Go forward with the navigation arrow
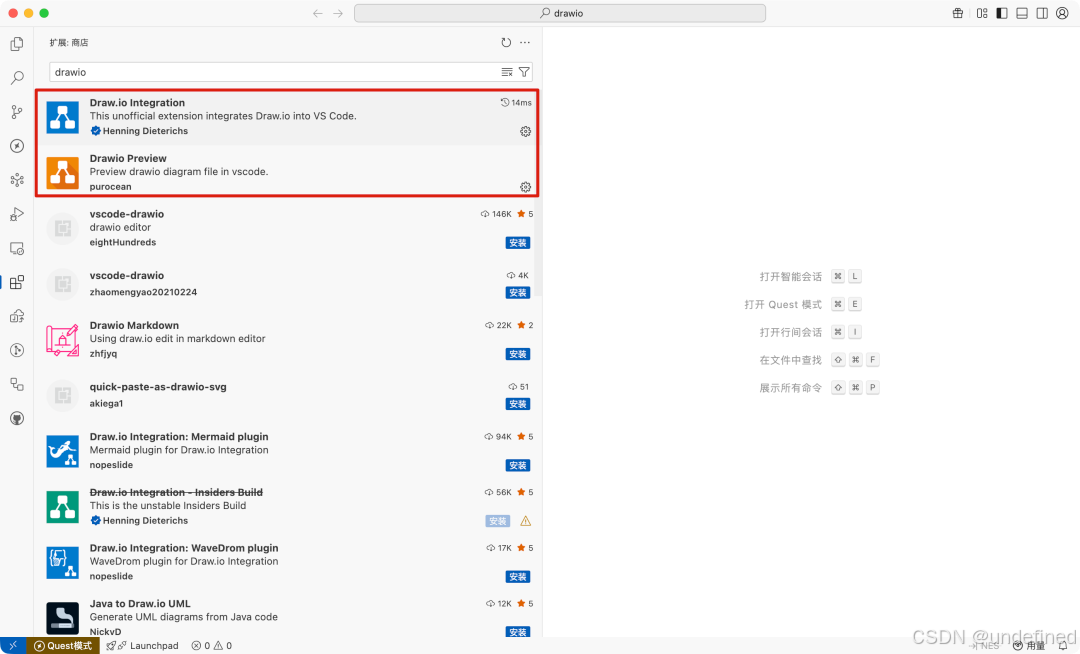This screenshot has width=1080, height=654. pyautogui.click(x=338, y=13)
